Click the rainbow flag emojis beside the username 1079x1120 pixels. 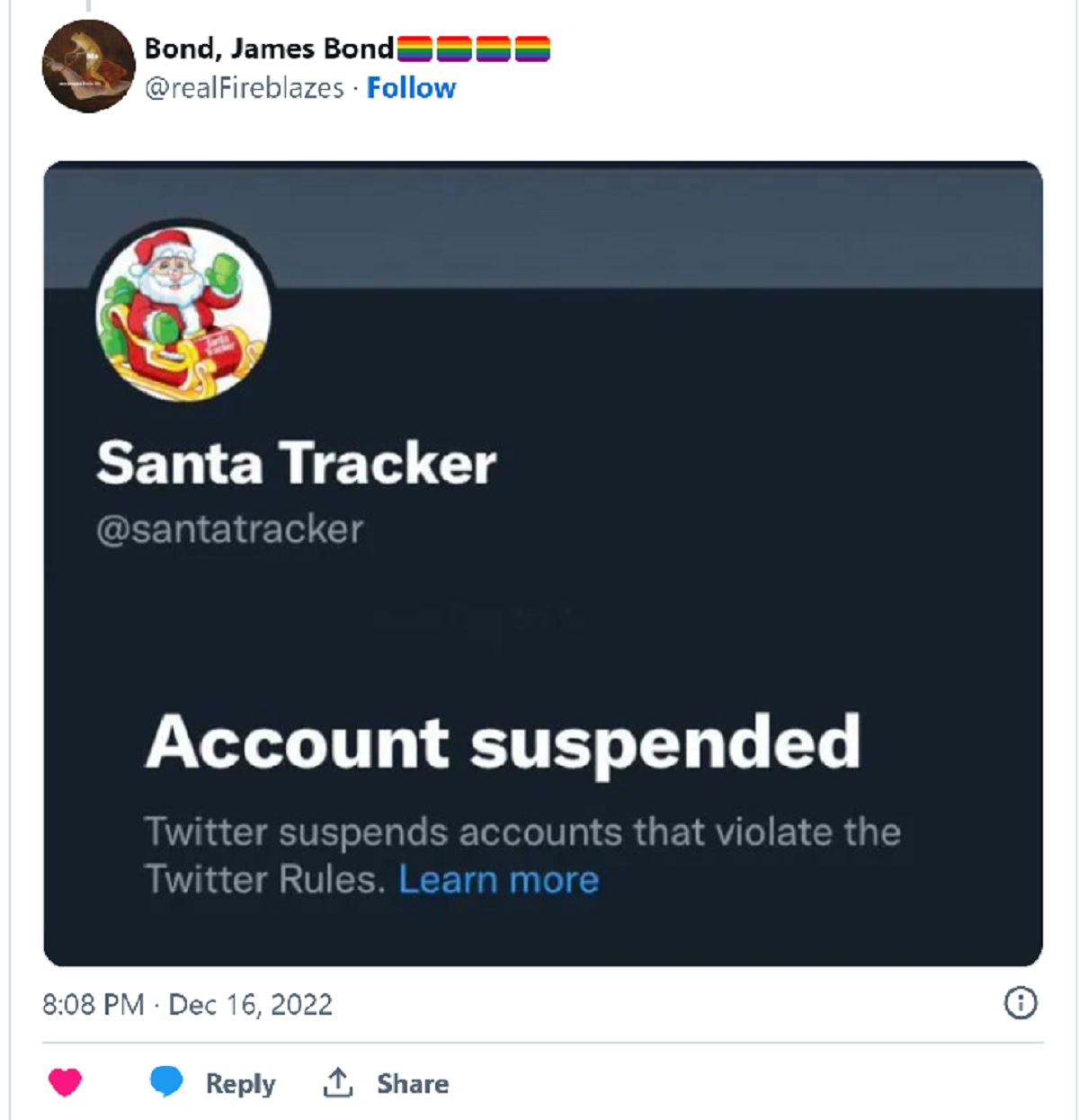[x=474, y=50]
